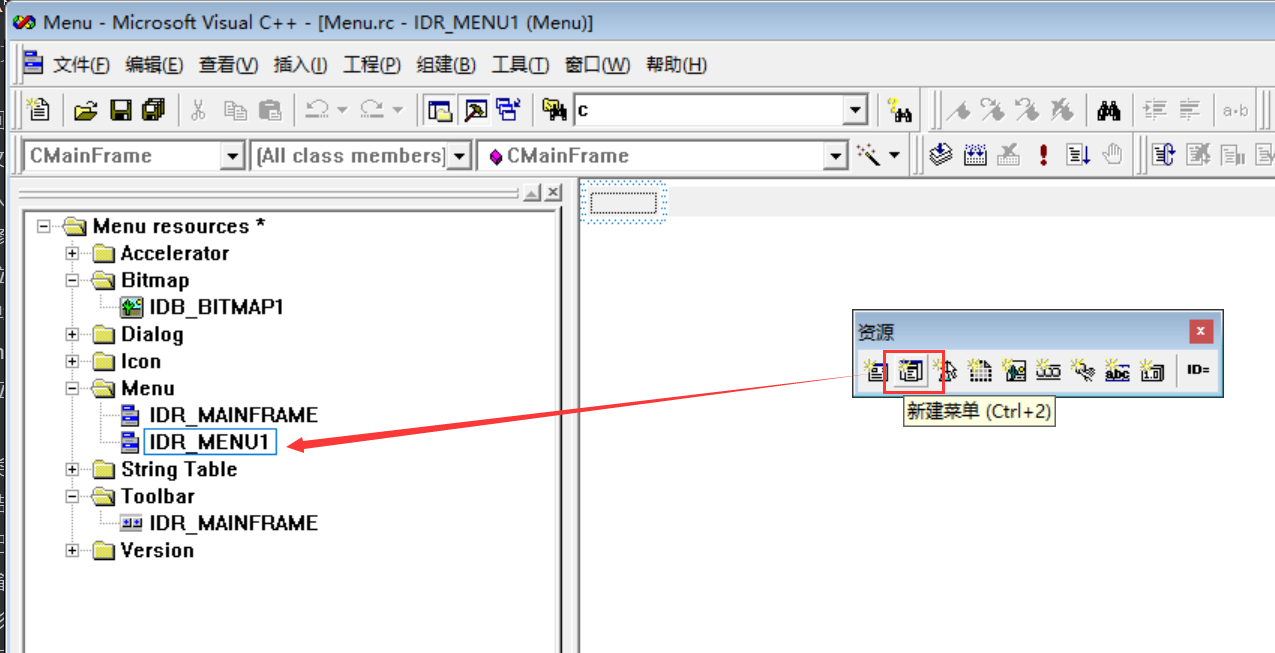Toggle the Workspace window icon
1275x653 pixels.
[x=439, y=110]
